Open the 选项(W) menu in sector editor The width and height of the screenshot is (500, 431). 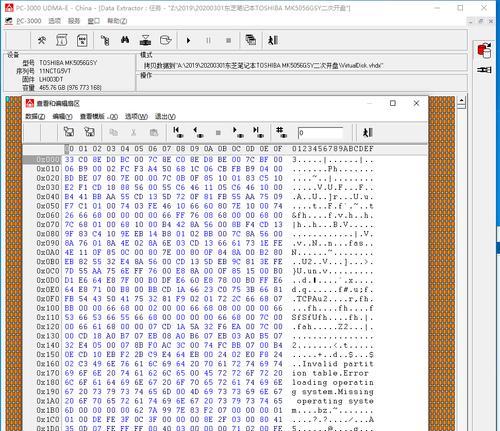(136, 116)
